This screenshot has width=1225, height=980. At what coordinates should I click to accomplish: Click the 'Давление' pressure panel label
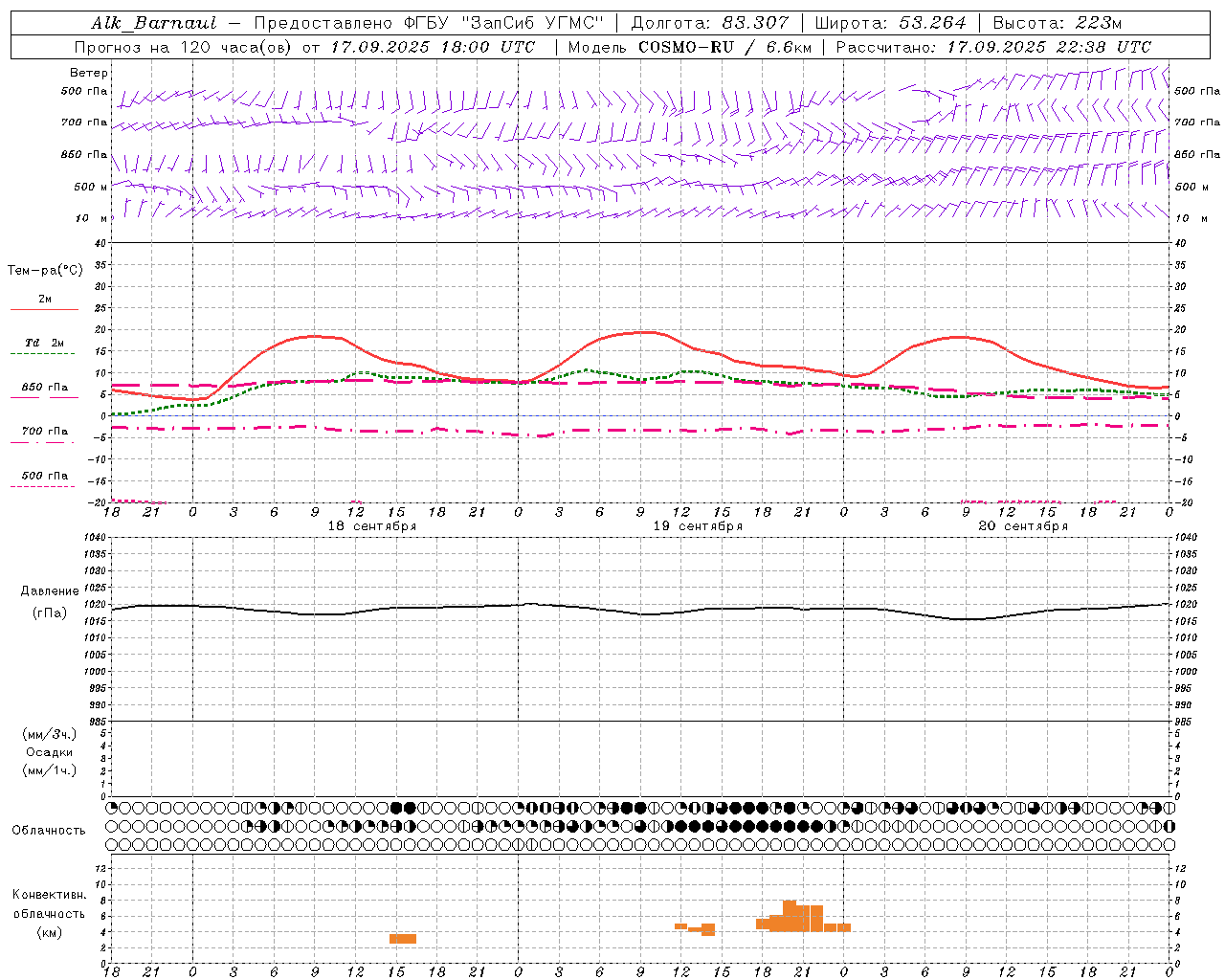tap(50, 591)
